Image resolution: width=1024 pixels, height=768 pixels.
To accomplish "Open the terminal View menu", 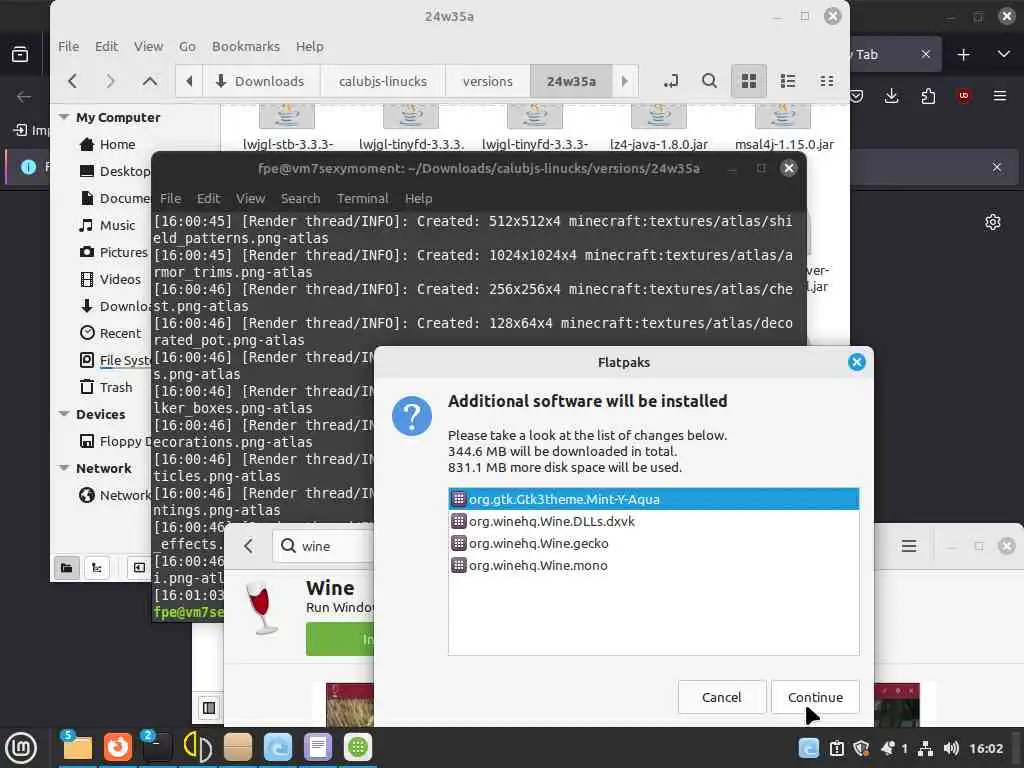I will point(250,198).
